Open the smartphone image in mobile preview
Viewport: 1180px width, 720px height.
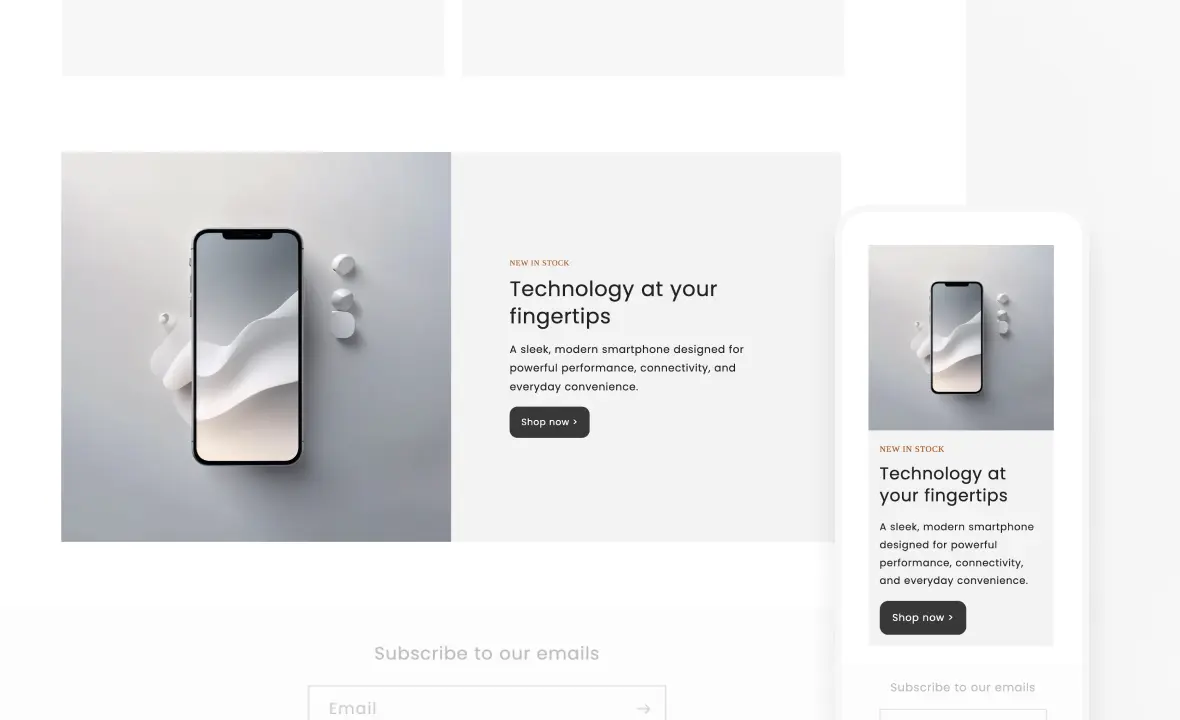point(961,338)
